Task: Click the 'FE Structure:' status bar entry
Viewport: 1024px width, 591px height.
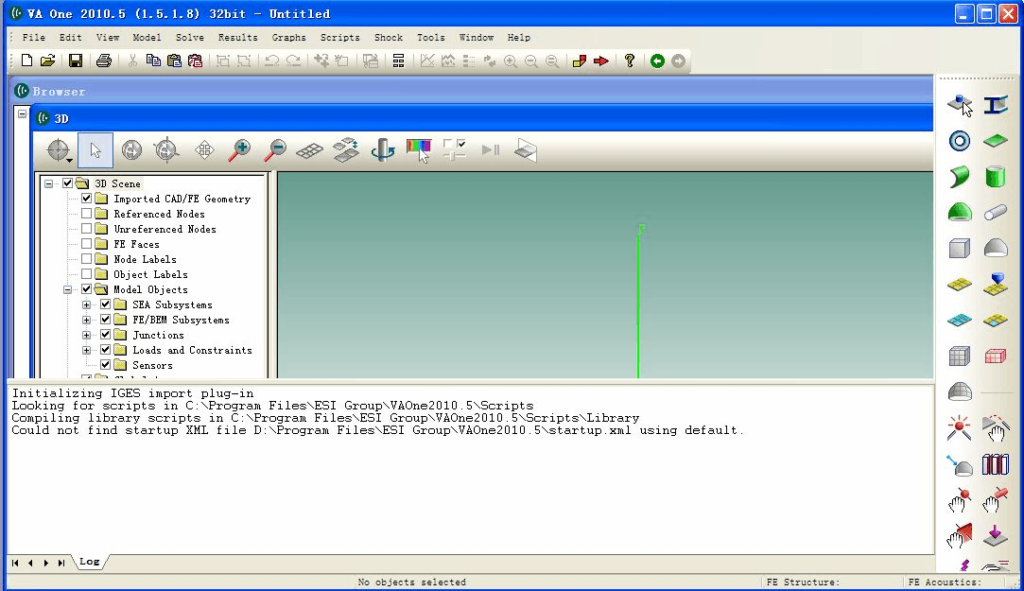Action: click(803, 582)
